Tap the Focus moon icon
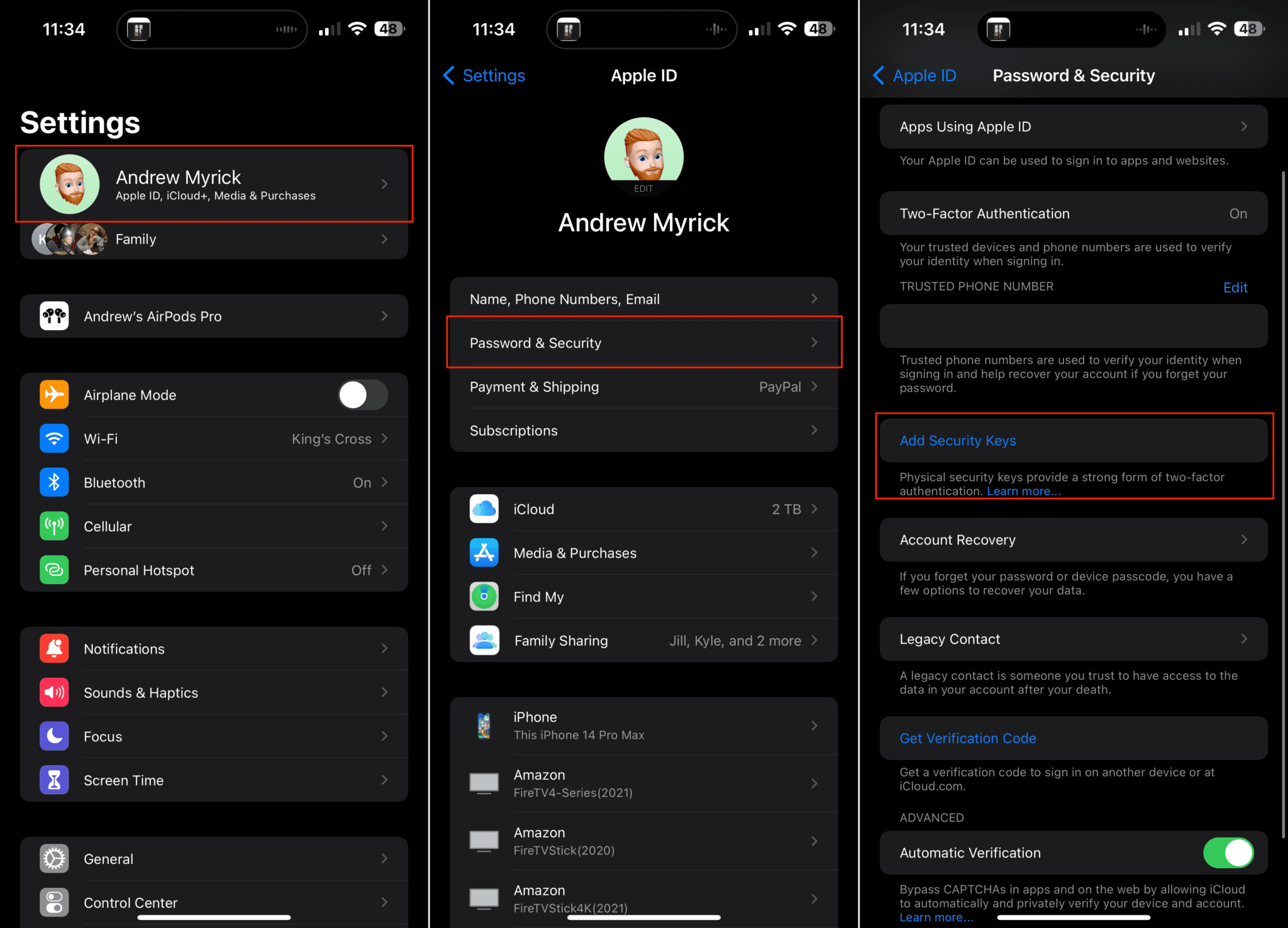The width and height of the screenshot is (1288, 928). (x=54, y=736)
